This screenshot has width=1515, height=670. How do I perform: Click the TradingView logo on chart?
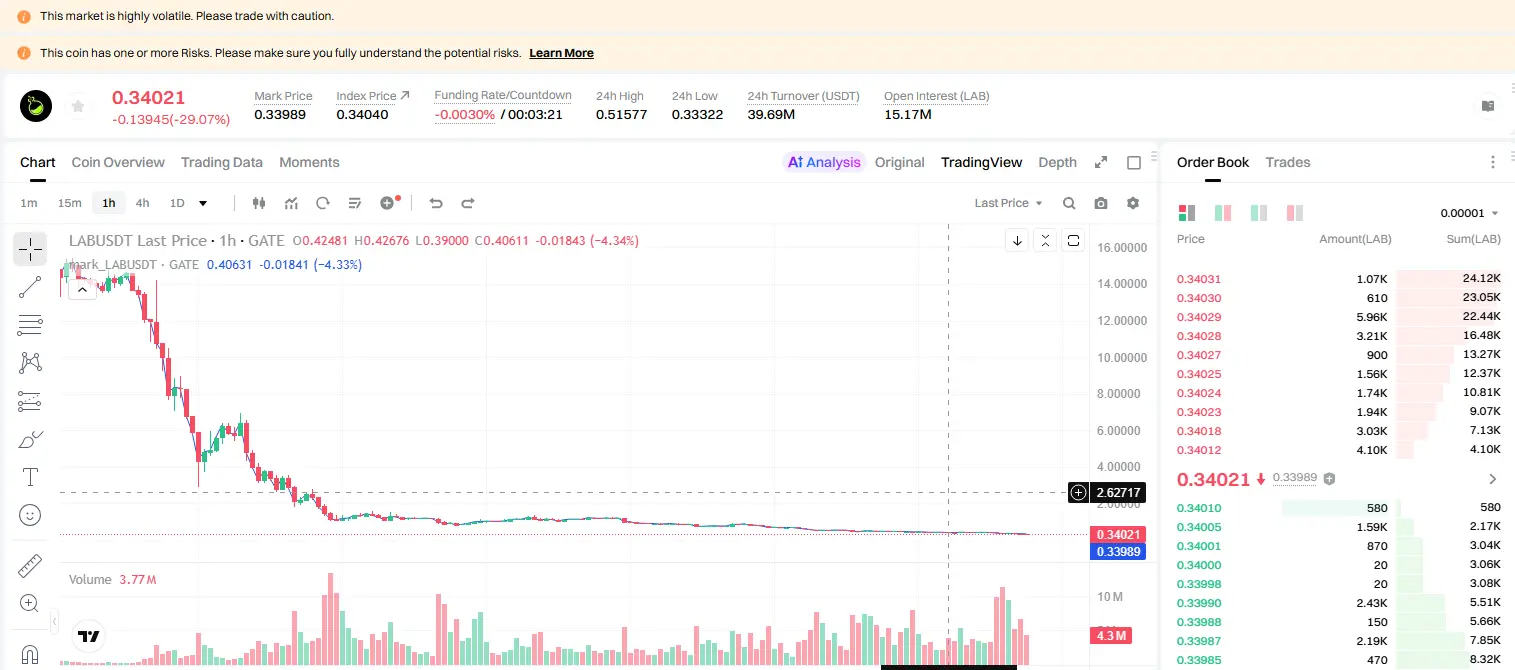pyautogui.click(x=89, y=636)
